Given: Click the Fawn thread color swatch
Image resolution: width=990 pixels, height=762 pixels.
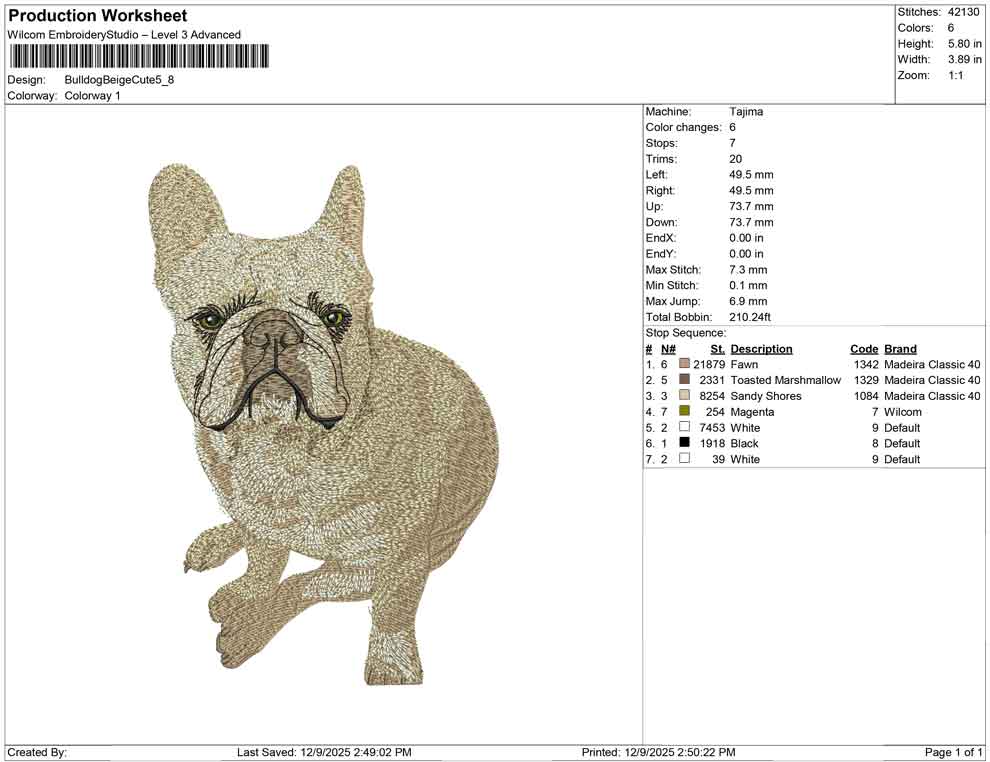Looking at the screenshot, I should 682,364.
